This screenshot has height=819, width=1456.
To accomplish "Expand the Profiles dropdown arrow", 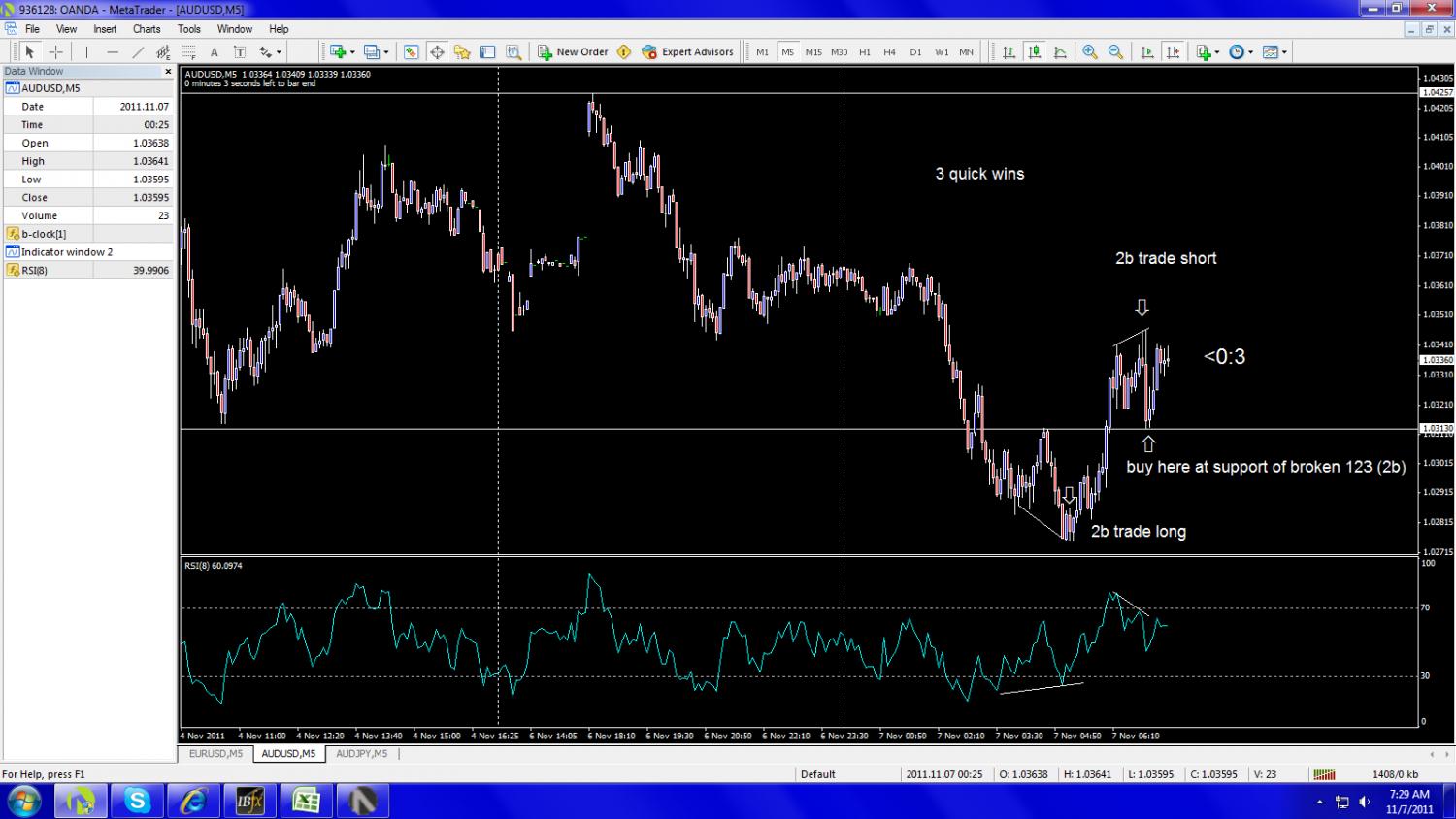I will point(385,51).
